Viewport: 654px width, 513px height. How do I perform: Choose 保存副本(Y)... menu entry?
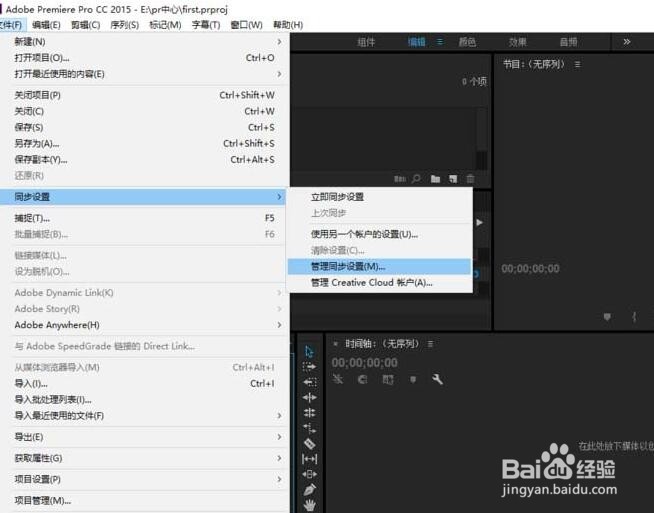coord(142,160)
